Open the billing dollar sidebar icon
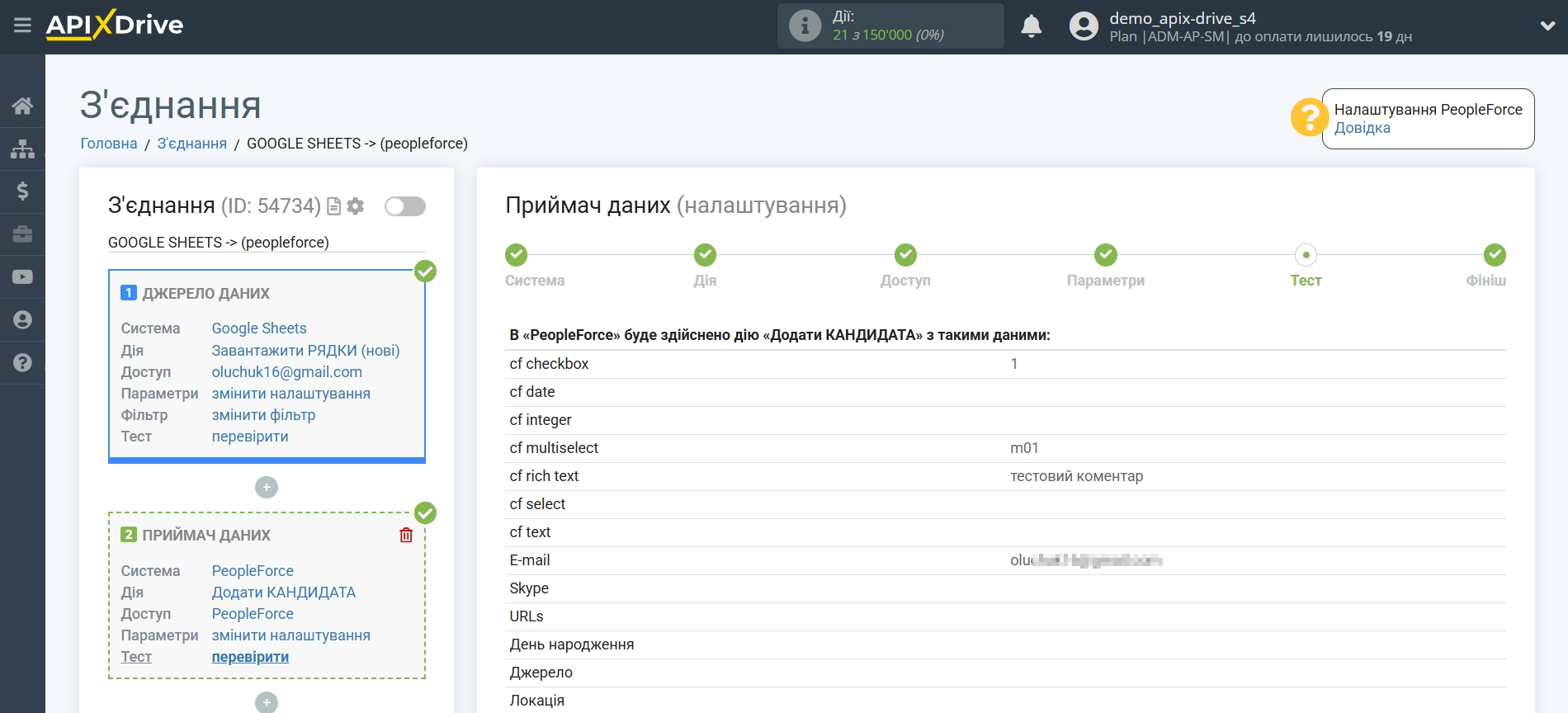 click(22, 191)
